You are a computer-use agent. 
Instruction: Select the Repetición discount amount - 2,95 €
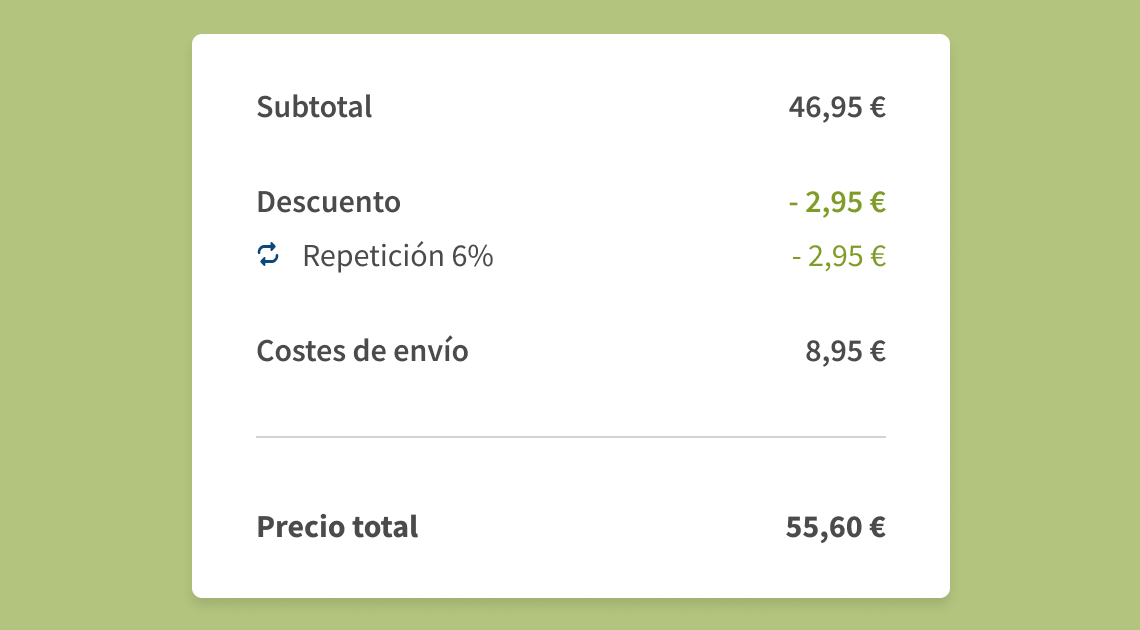tap(837, 255)
